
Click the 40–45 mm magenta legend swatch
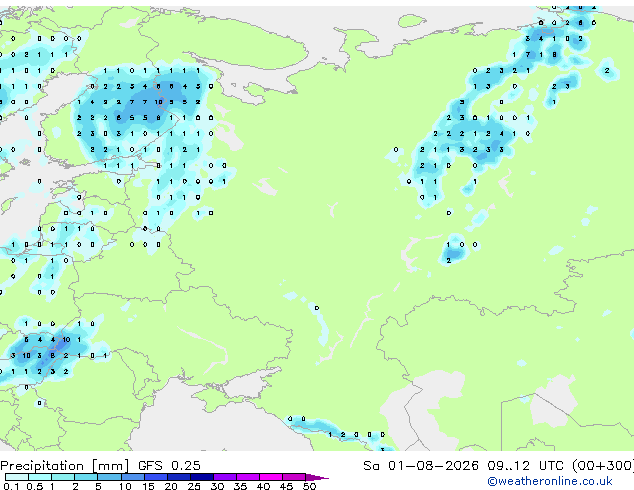point(271,477)
